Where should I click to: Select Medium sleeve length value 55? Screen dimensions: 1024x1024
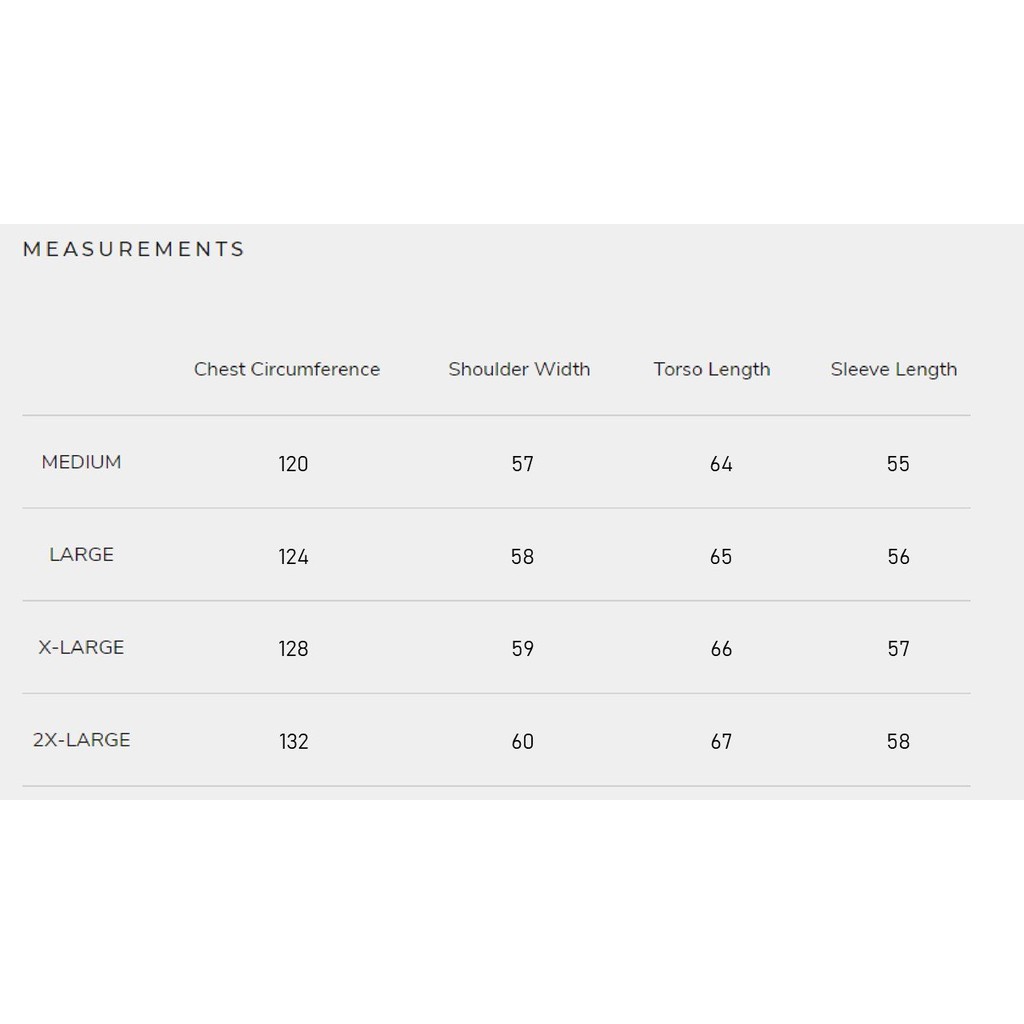(x=898, y=464)
